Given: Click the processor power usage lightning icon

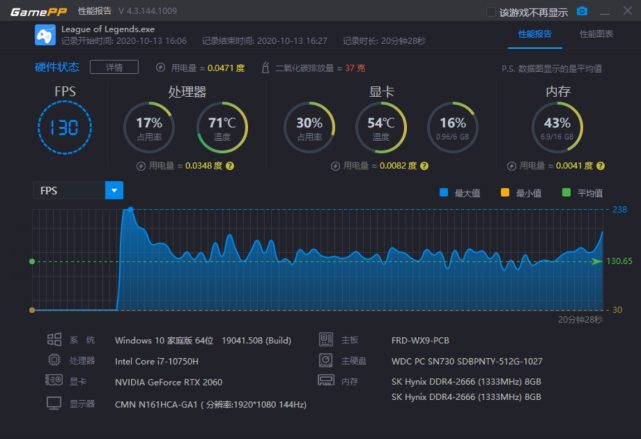Looking at the screenshot, I should (141, 166).
